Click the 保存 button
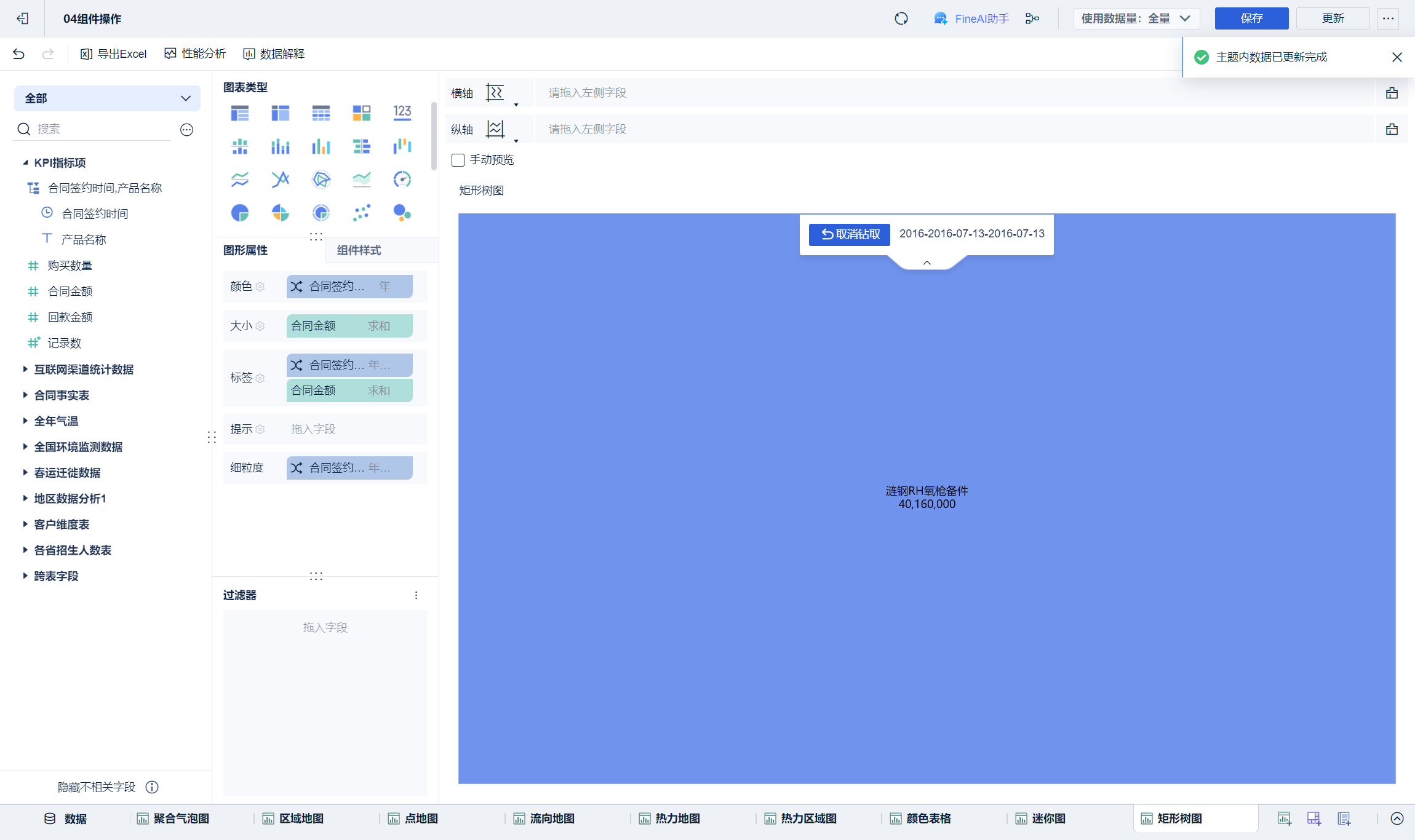 [x=1251, y=18]
